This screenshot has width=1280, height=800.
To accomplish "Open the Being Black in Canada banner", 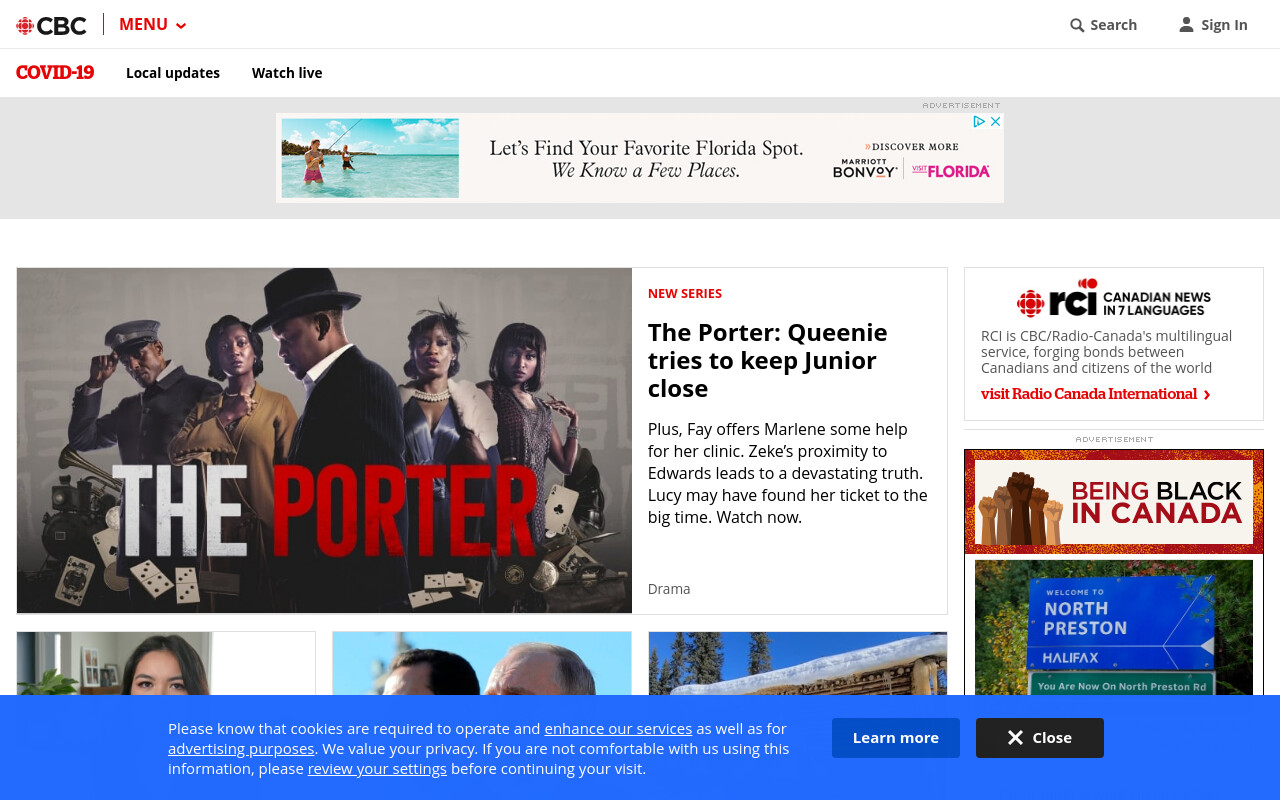I will 1114,502.
